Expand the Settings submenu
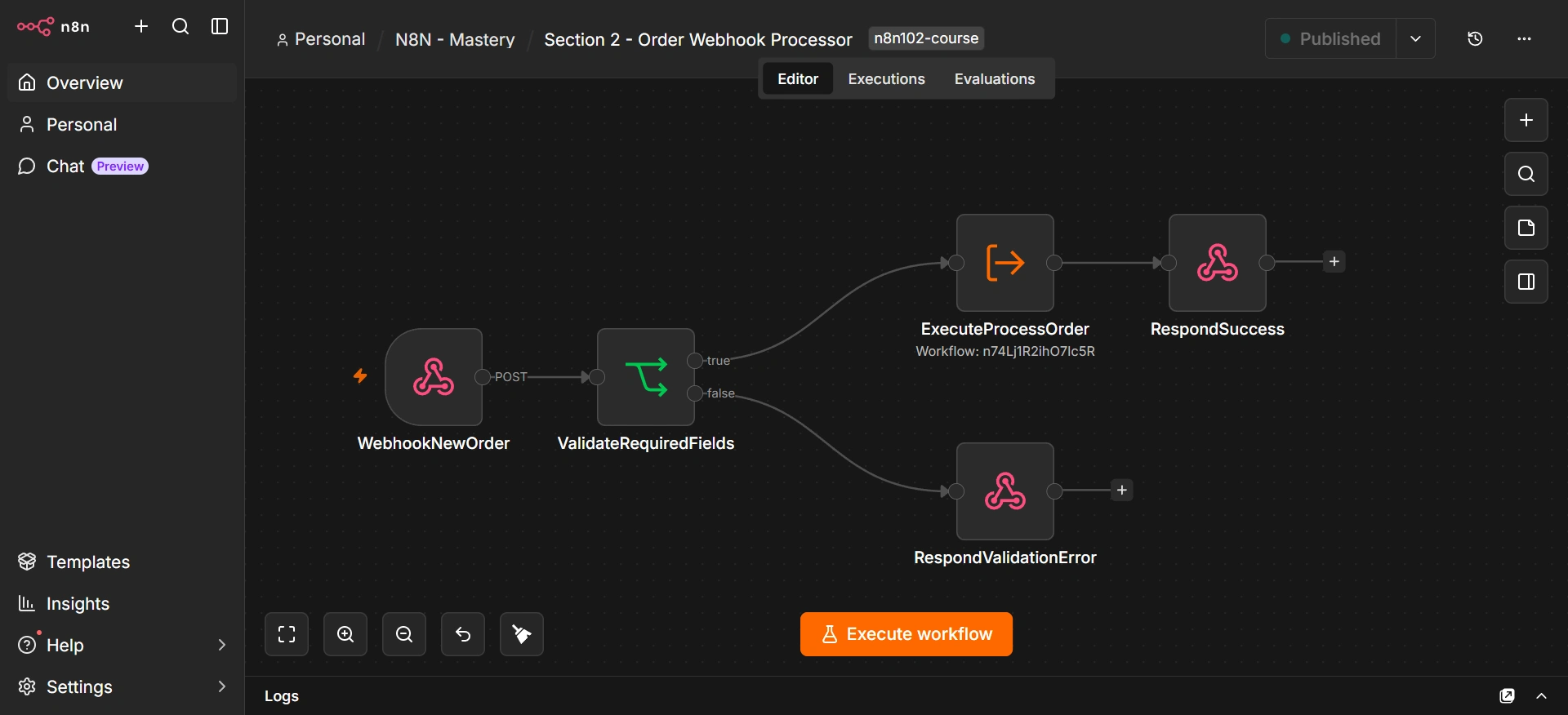 (221, 686)
